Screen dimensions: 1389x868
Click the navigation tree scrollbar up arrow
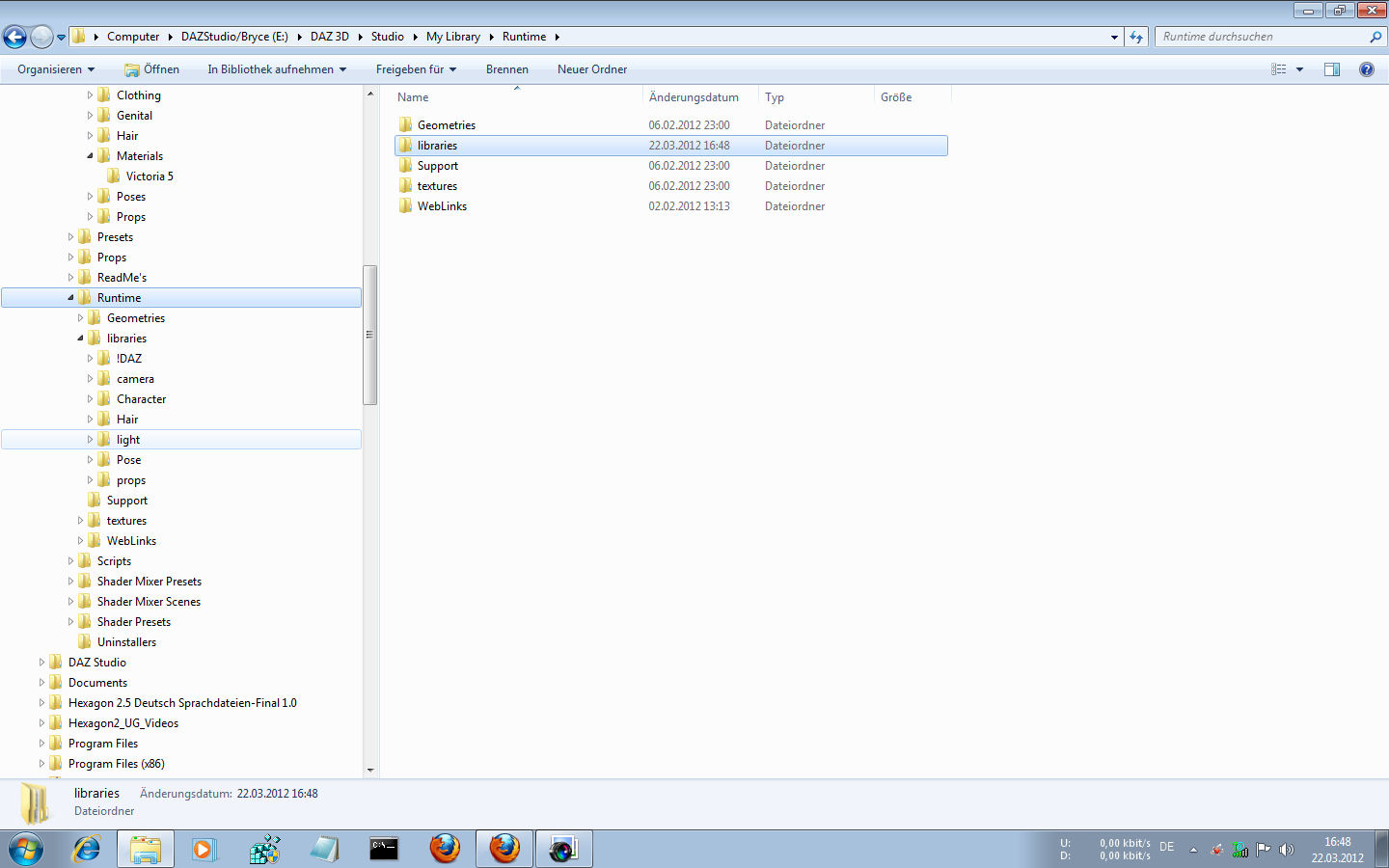[x=370, y=94]
